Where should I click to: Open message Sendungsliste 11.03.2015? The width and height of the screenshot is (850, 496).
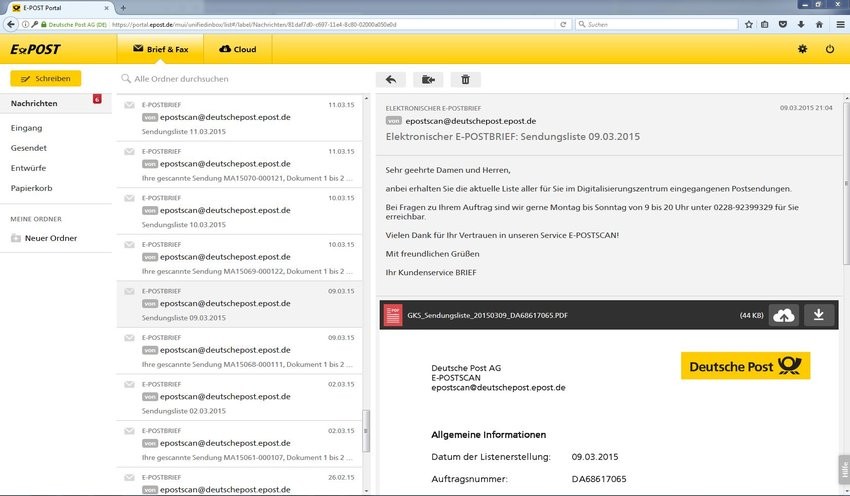(239, 118)
